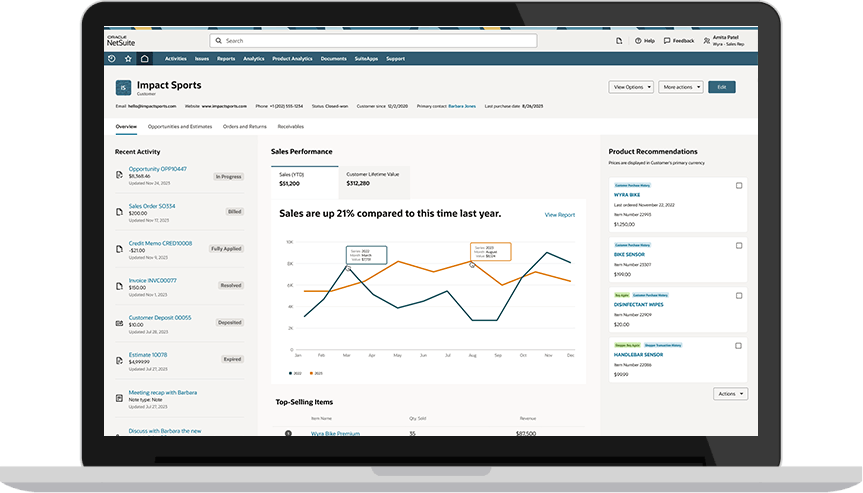Click the Home icon in navigation bar
Image resolution: width=863 pixels, height=493 pixels.
click(x=144, y=59)
